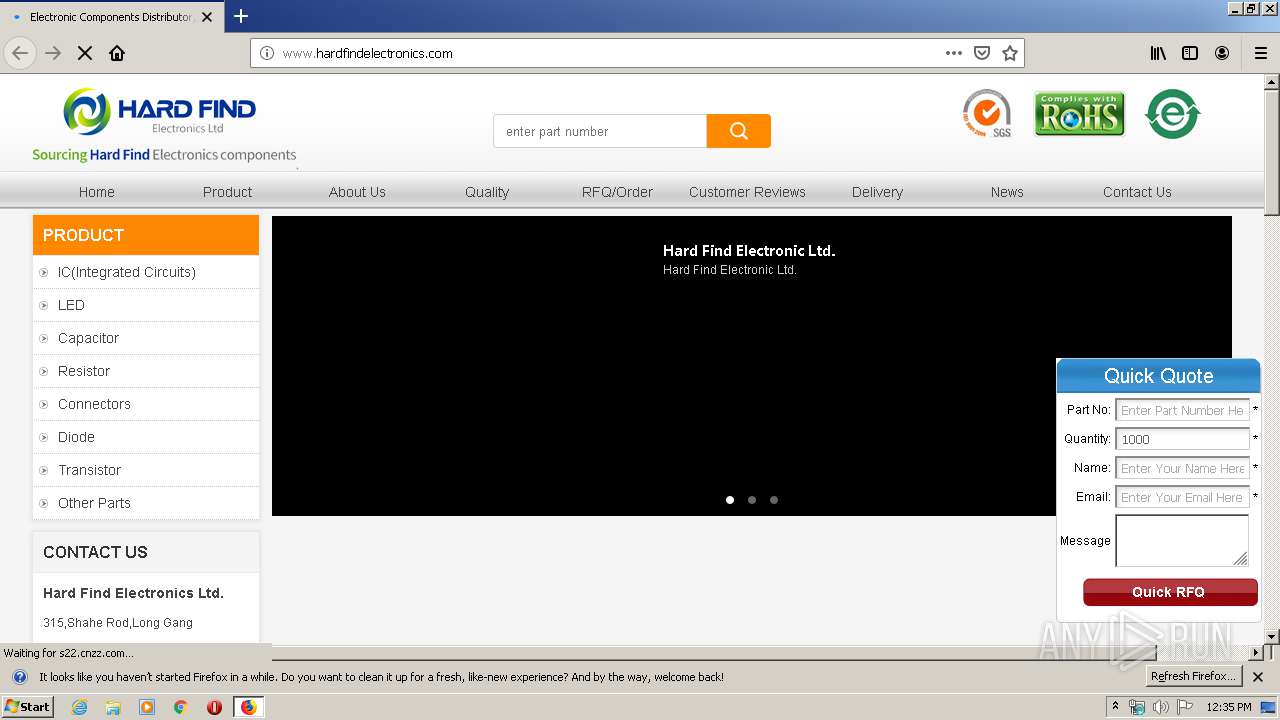Open Internet Explorer from the taskbar

pos(79,707)
